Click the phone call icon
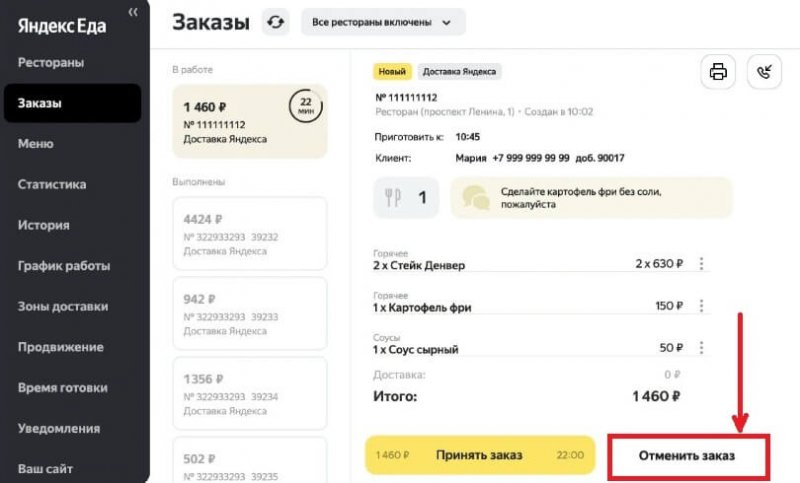The image size is (800, 483). [x=764, y=72]
